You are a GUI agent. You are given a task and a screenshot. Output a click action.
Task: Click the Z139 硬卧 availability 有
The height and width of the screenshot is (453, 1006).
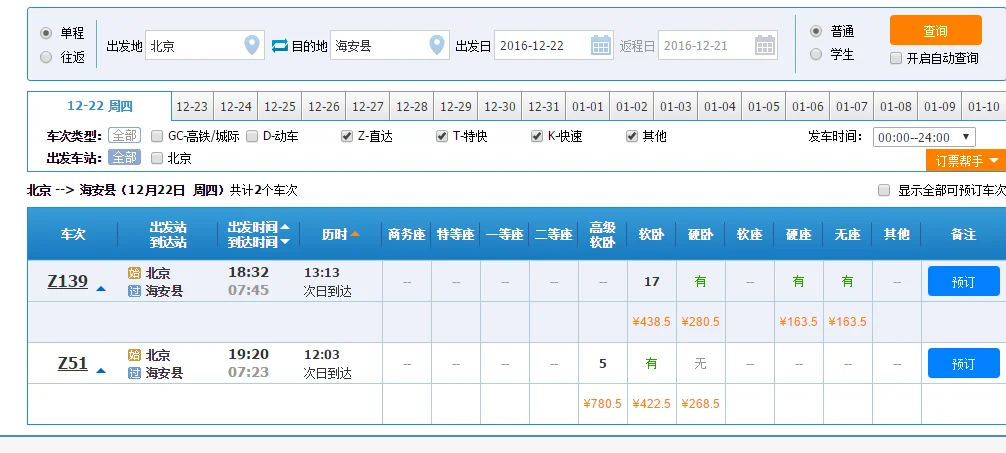coord(700,281)
